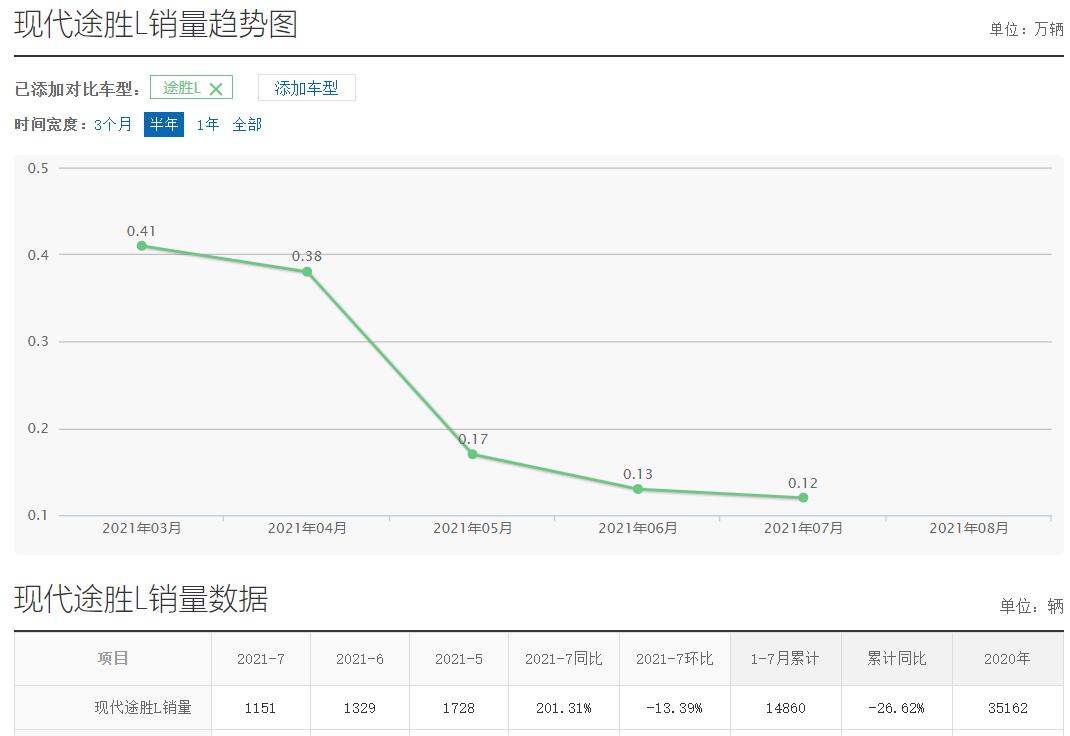Click the 2021-7 column header

coord(260,659)
